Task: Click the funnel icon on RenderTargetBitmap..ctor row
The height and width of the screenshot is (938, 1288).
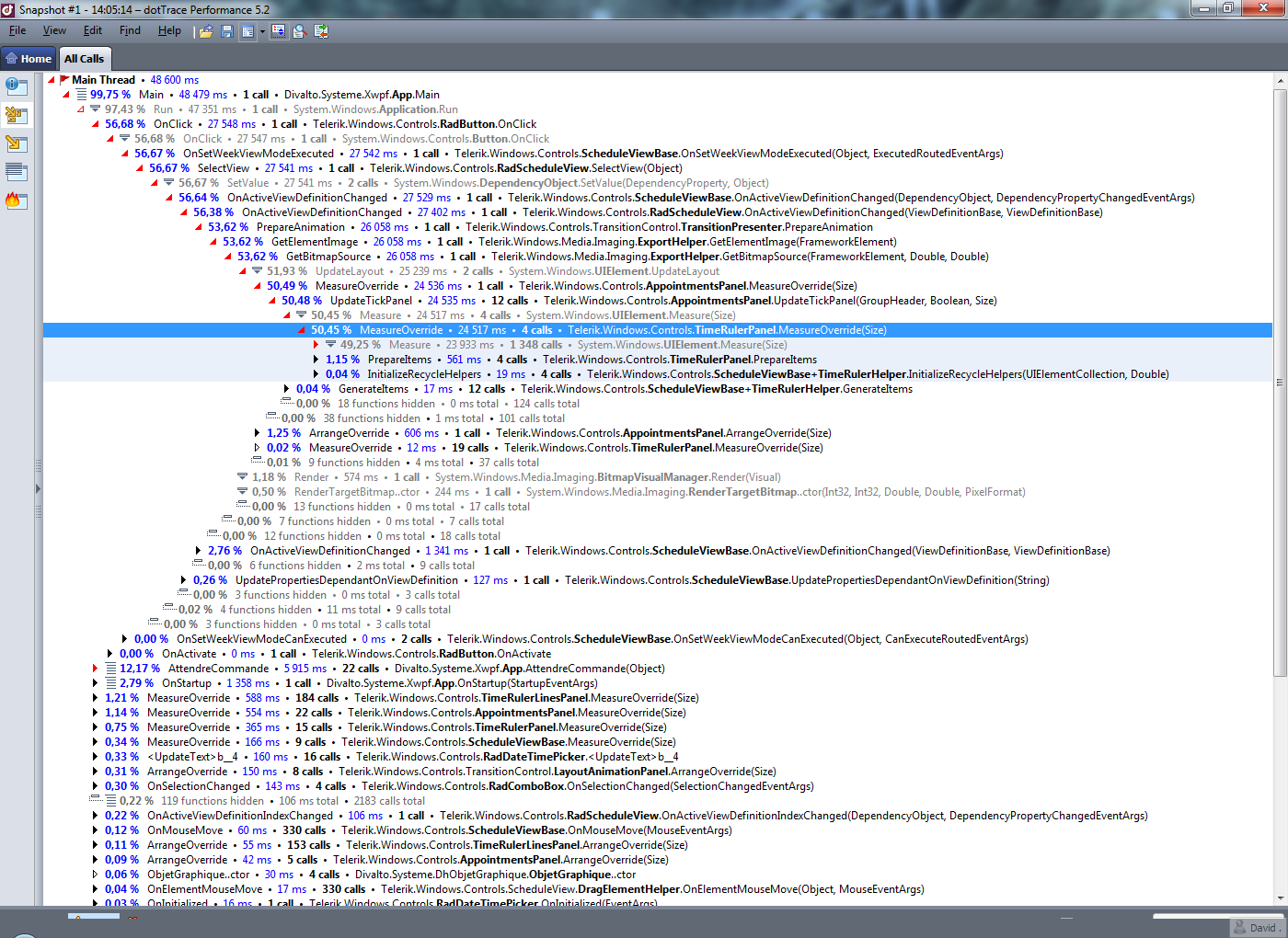Action: tap(243, 492)
